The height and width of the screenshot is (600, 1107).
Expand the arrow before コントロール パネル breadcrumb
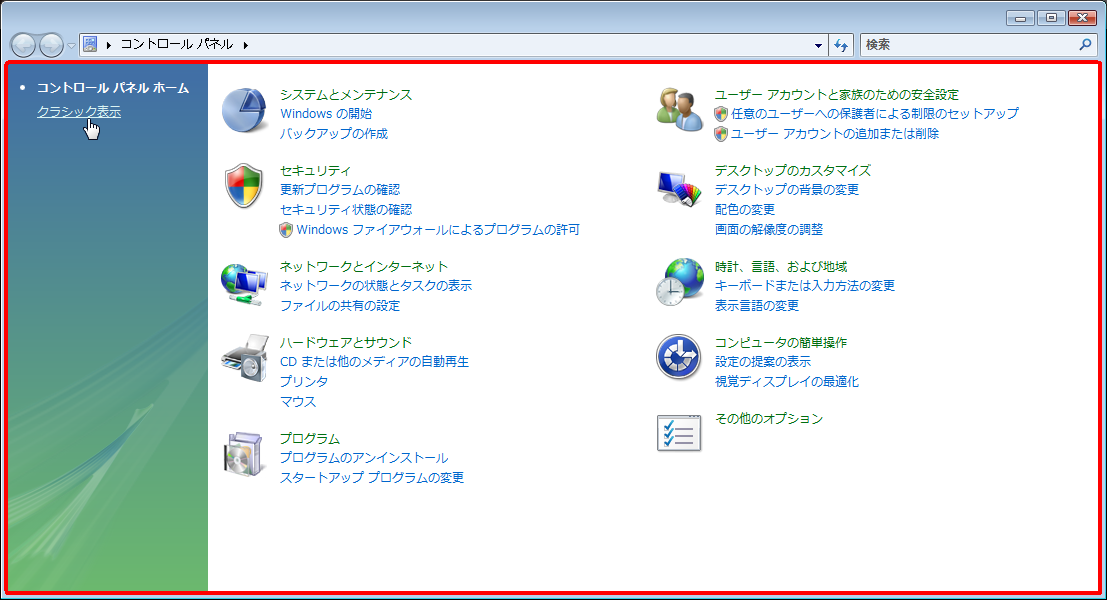click(109, 45)
